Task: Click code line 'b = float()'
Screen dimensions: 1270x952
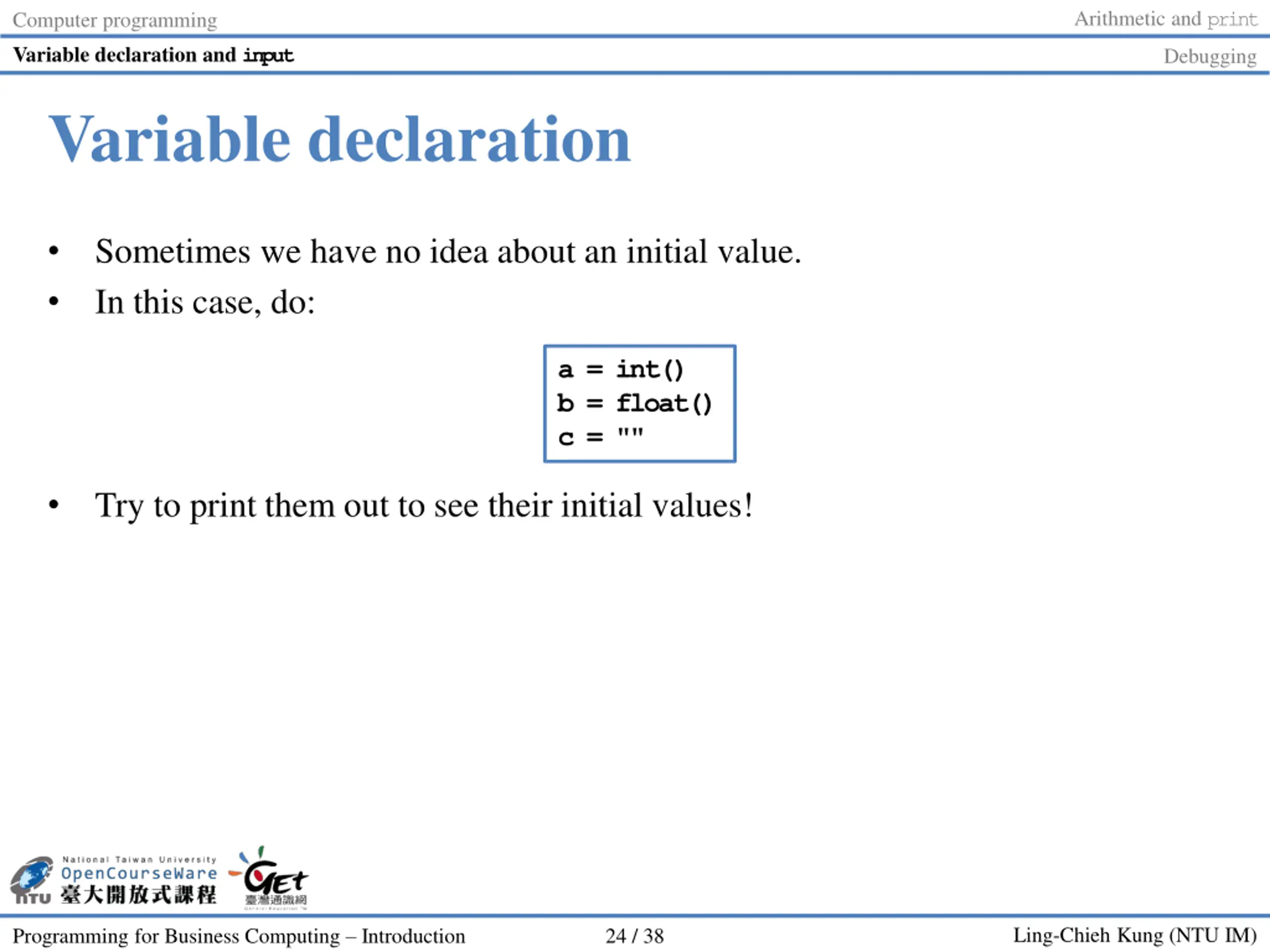Action: tap(635, 404)
